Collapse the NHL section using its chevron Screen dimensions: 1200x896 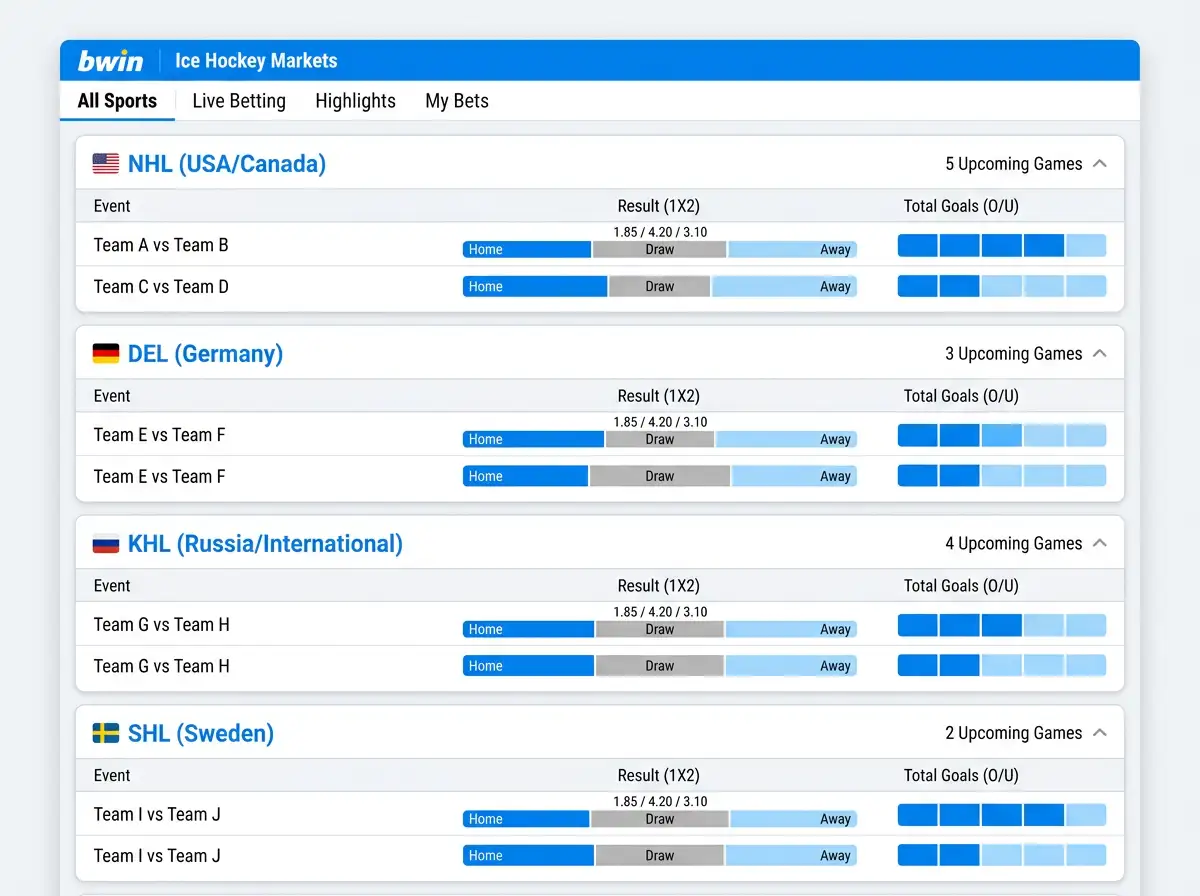point(1100,164)
